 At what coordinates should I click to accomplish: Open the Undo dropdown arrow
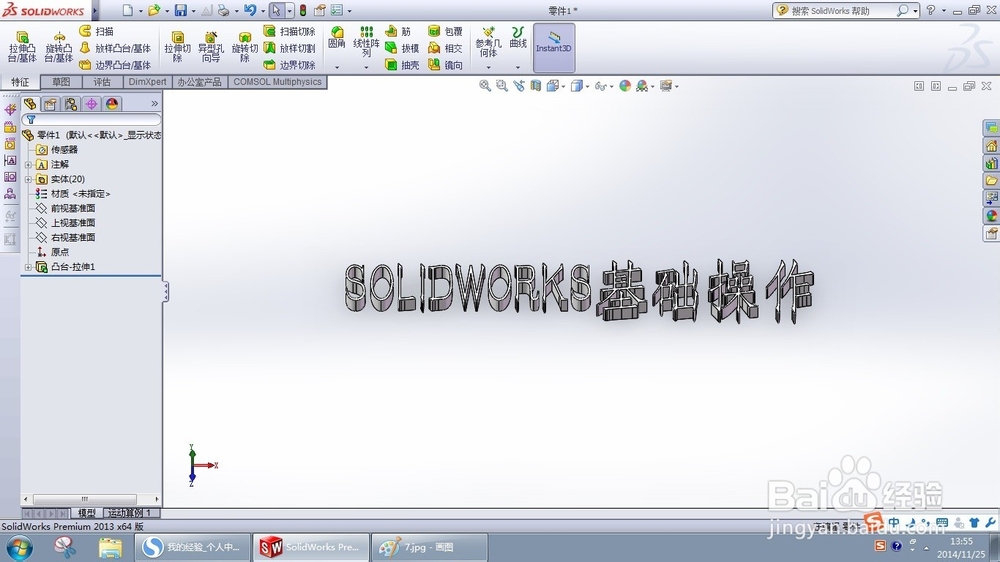(262, 11)
